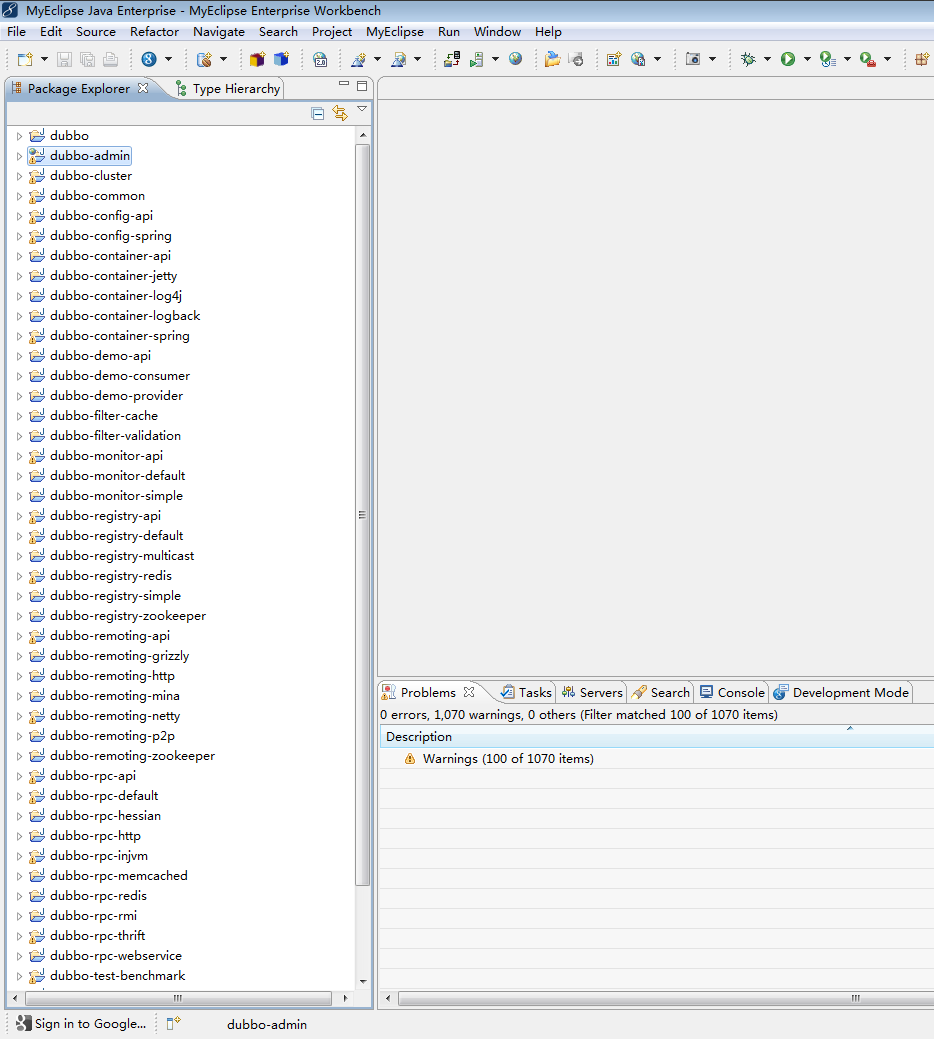Toggle Link with Editor in Package Explorer

(x=340, y=113)
